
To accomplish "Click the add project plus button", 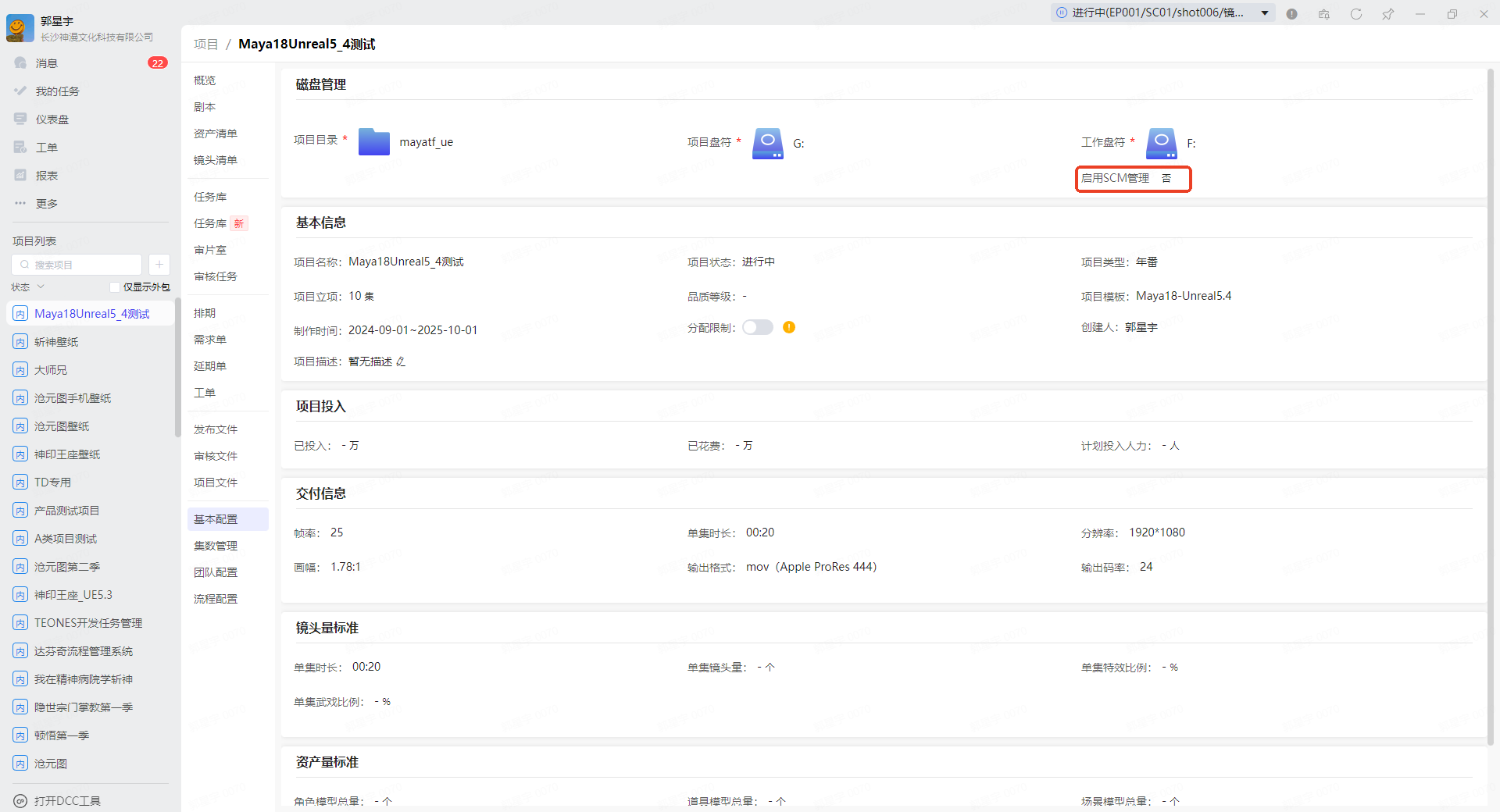I will (159, 265).
